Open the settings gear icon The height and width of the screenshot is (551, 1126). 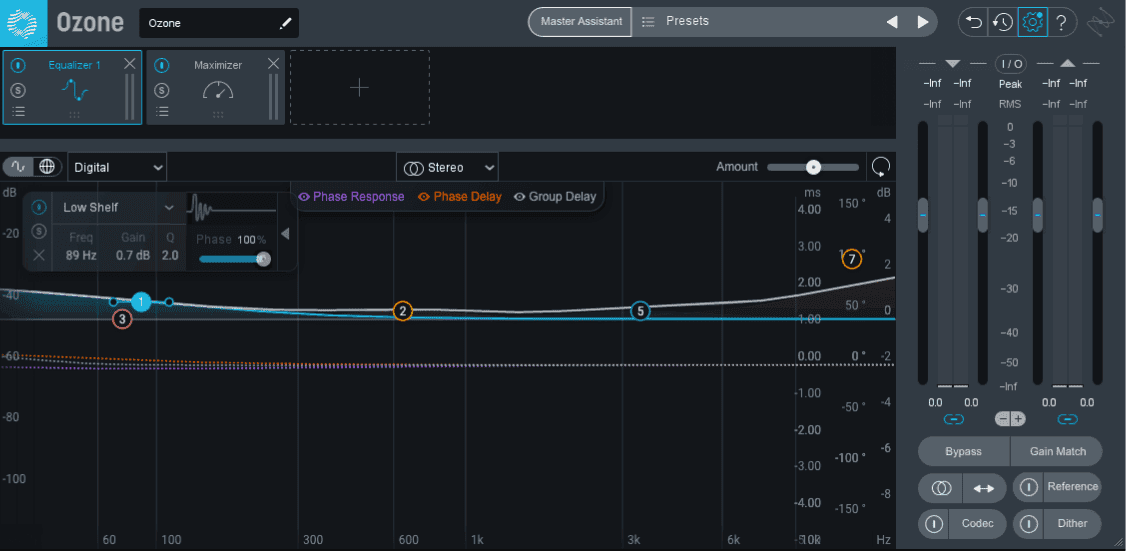pyautogui.click(x=1032, y=22)
